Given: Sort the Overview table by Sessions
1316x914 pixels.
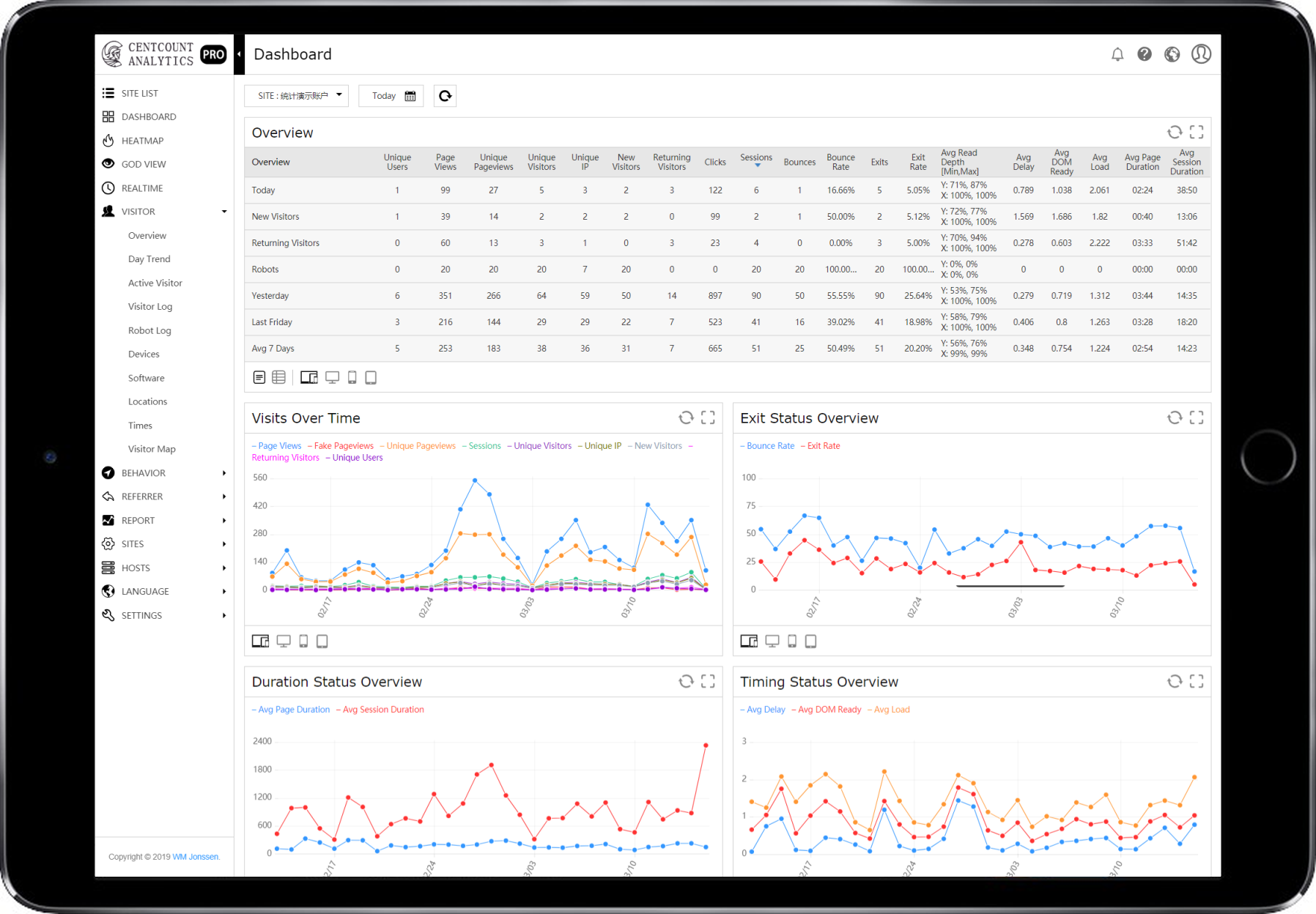Looking at the screenshot, I should 755,157.
